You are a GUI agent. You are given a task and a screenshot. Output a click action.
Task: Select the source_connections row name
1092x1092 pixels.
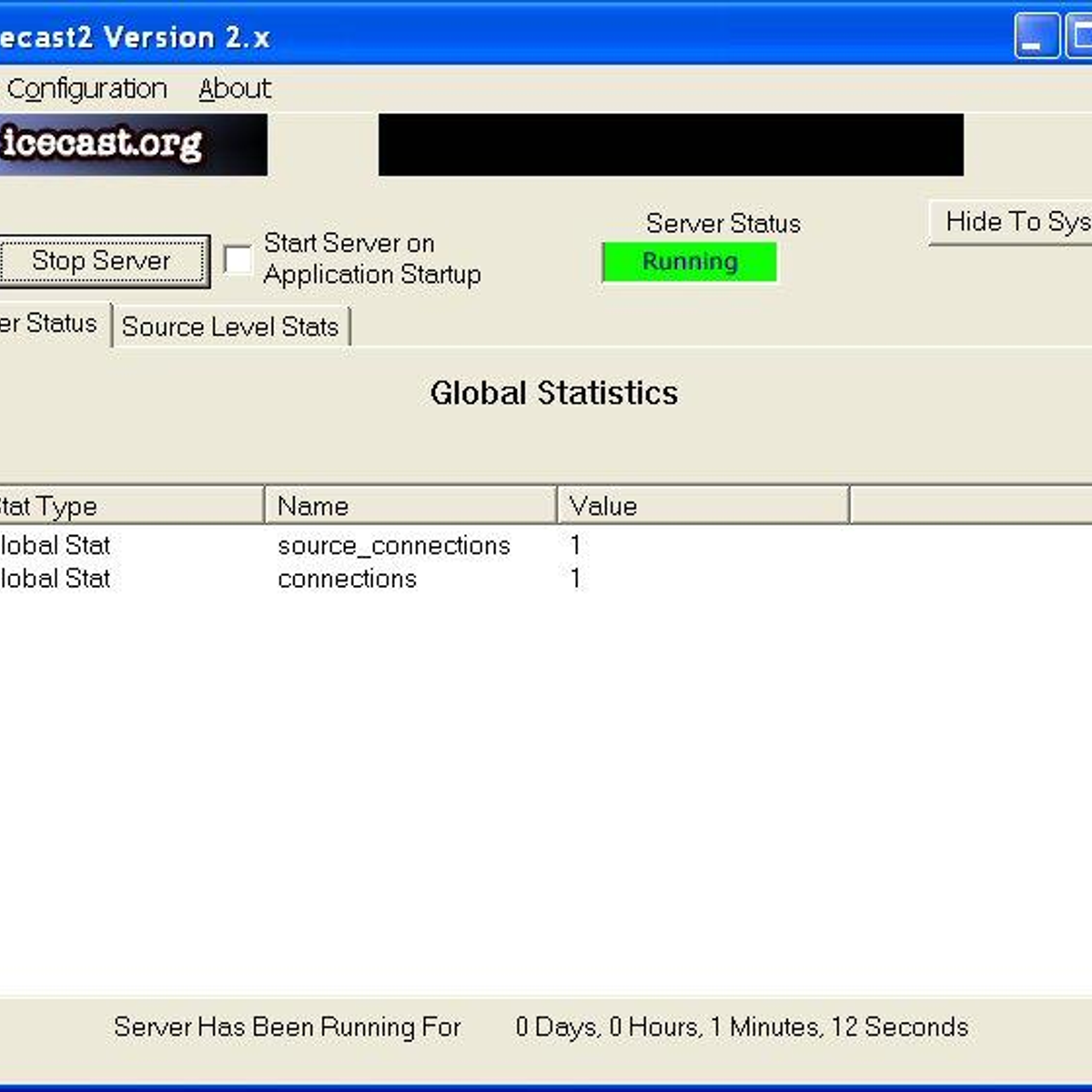393,545
